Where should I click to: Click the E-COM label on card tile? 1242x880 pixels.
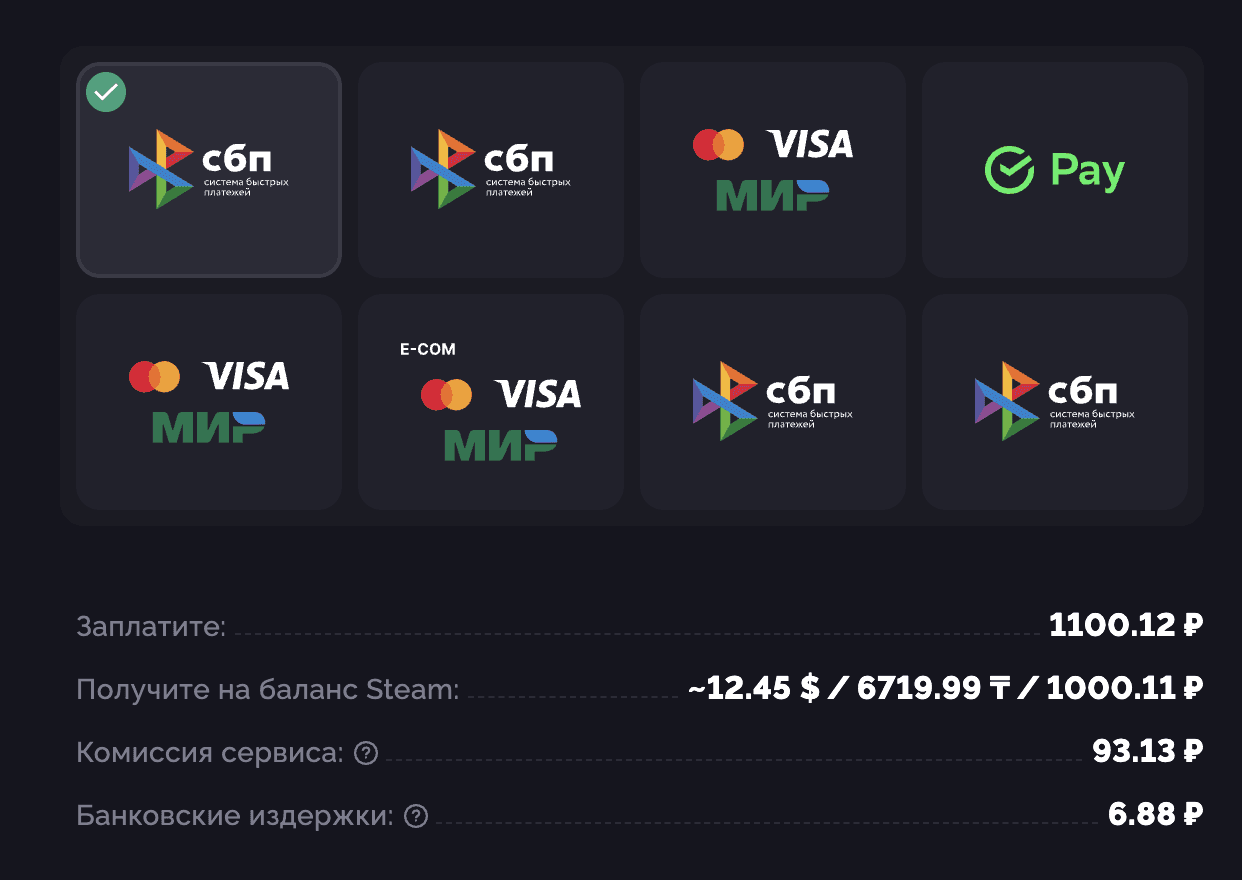coord(427,349)
